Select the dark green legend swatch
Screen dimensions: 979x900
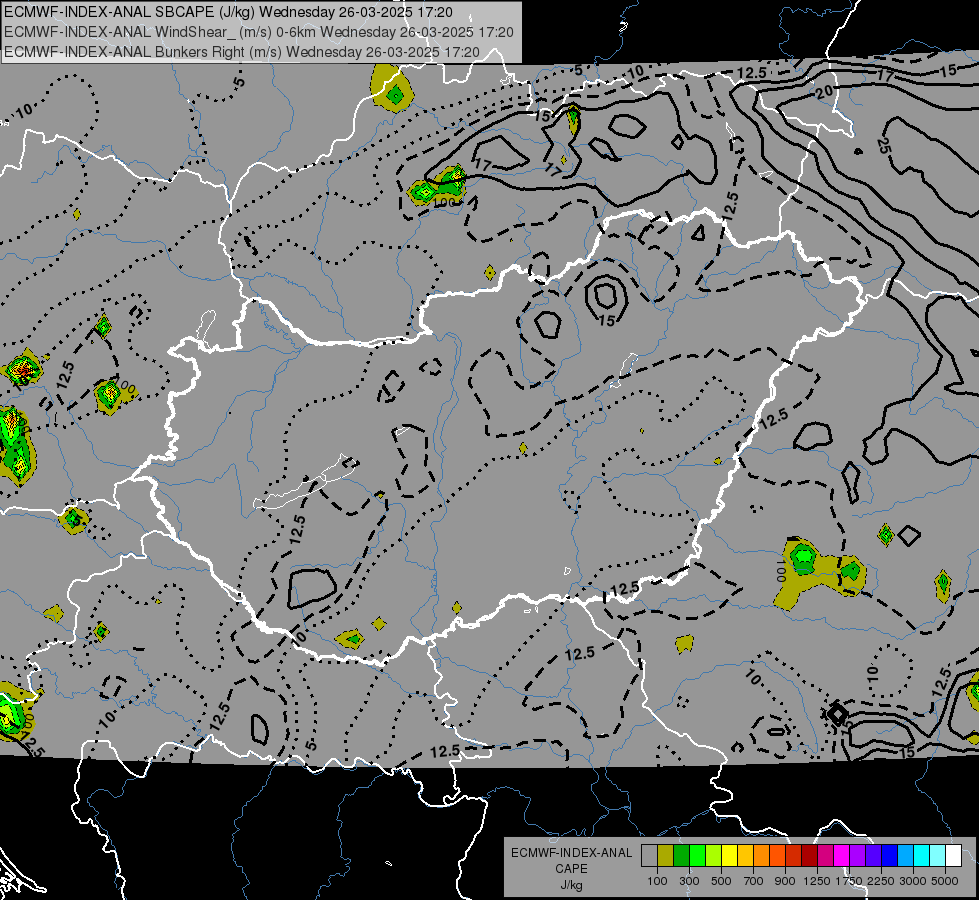pyautogui.click(x=681, y=855)
